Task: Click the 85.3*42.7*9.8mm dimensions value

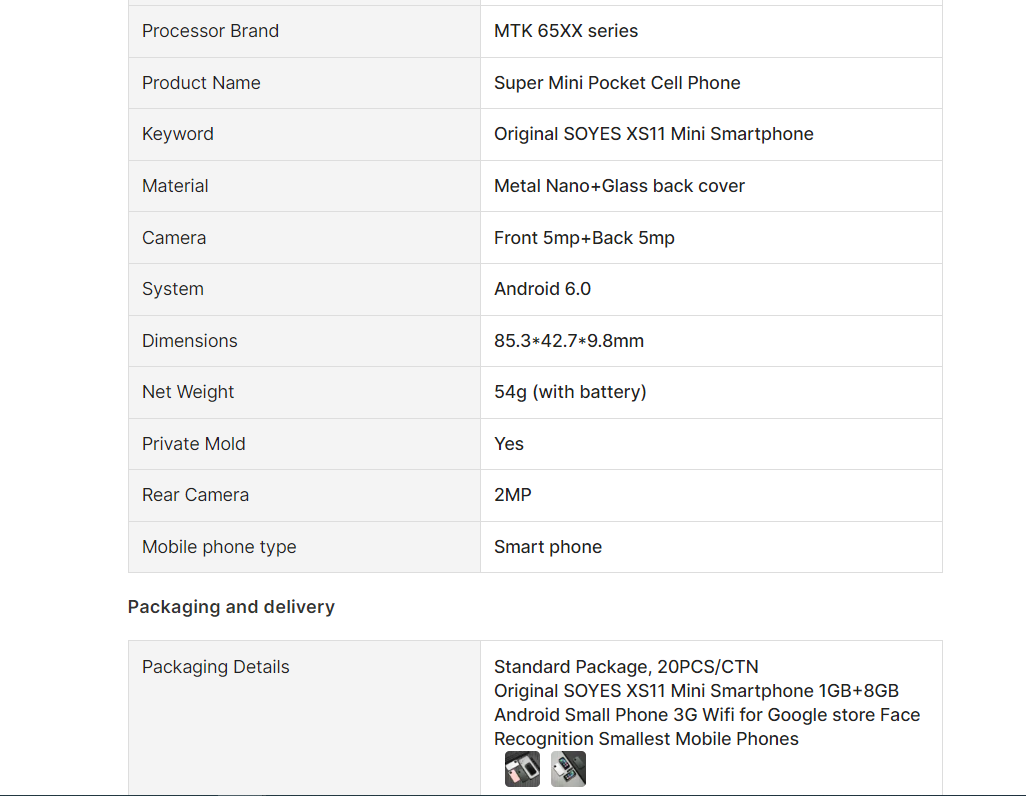Action: tap(569, 340)
